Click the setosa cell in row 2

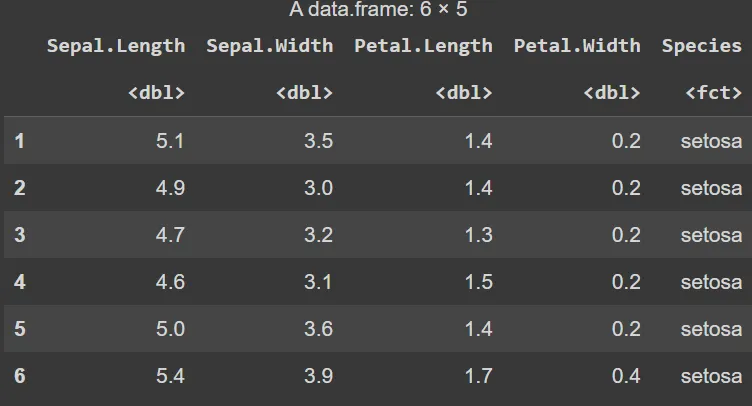711,188
